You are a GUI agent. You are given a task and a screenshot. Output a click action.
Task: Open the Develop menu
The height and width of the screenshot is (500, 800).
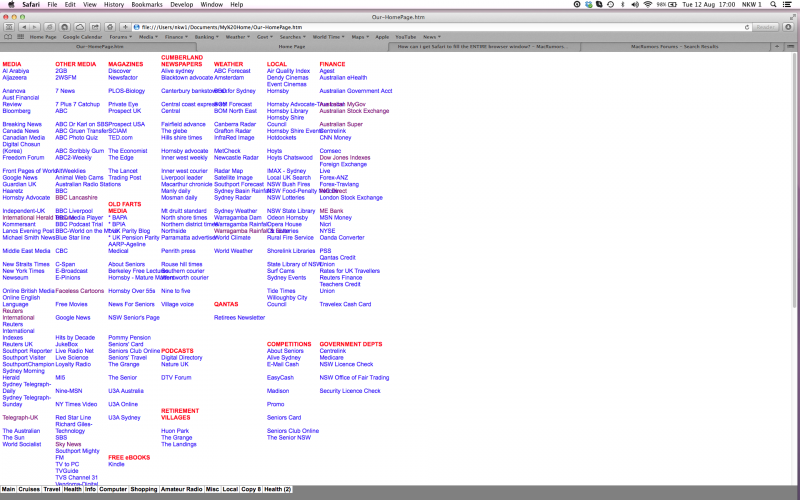pos(182,5)
